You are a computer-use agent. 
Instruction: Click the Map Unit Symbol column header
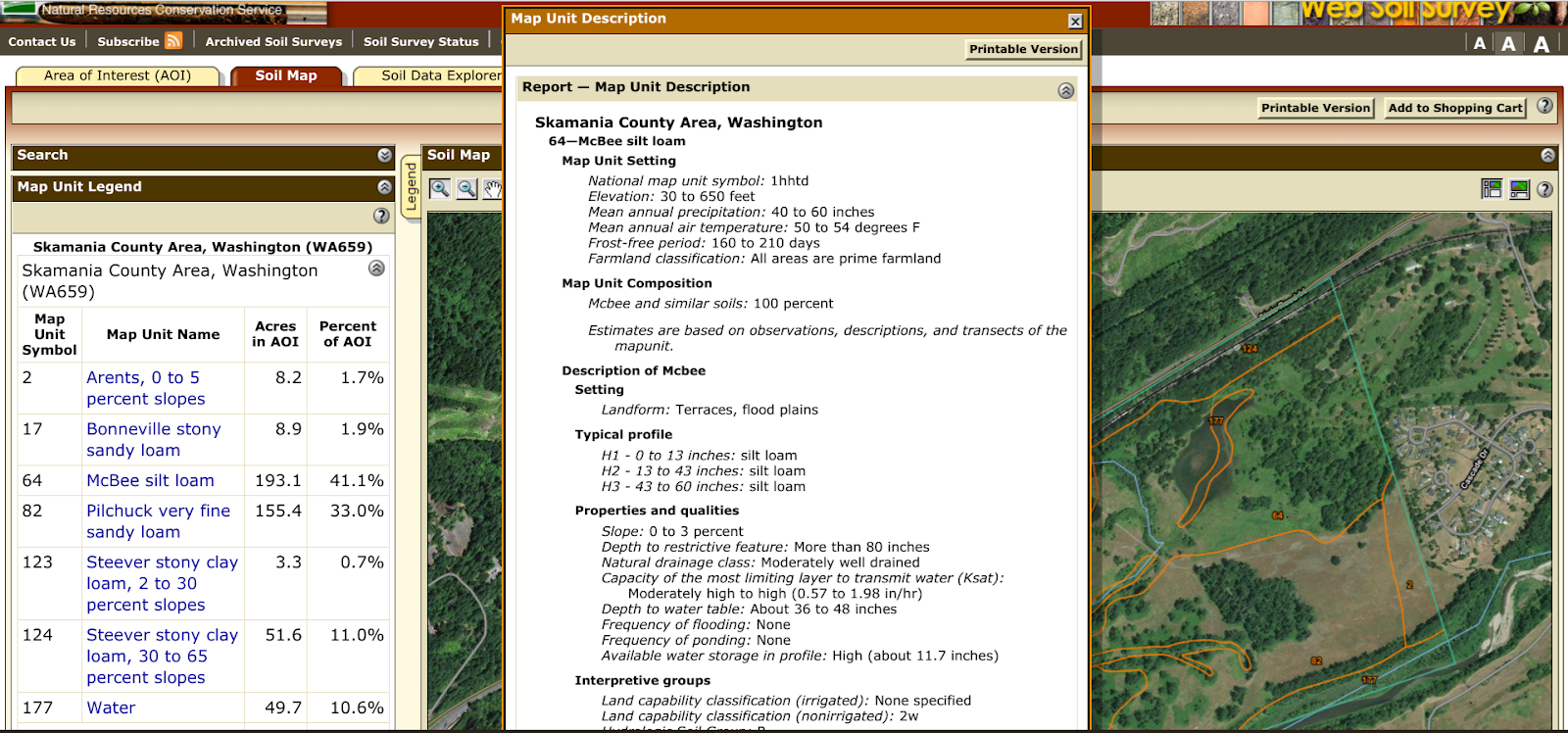pyautogui.click(x=49, y=334)
